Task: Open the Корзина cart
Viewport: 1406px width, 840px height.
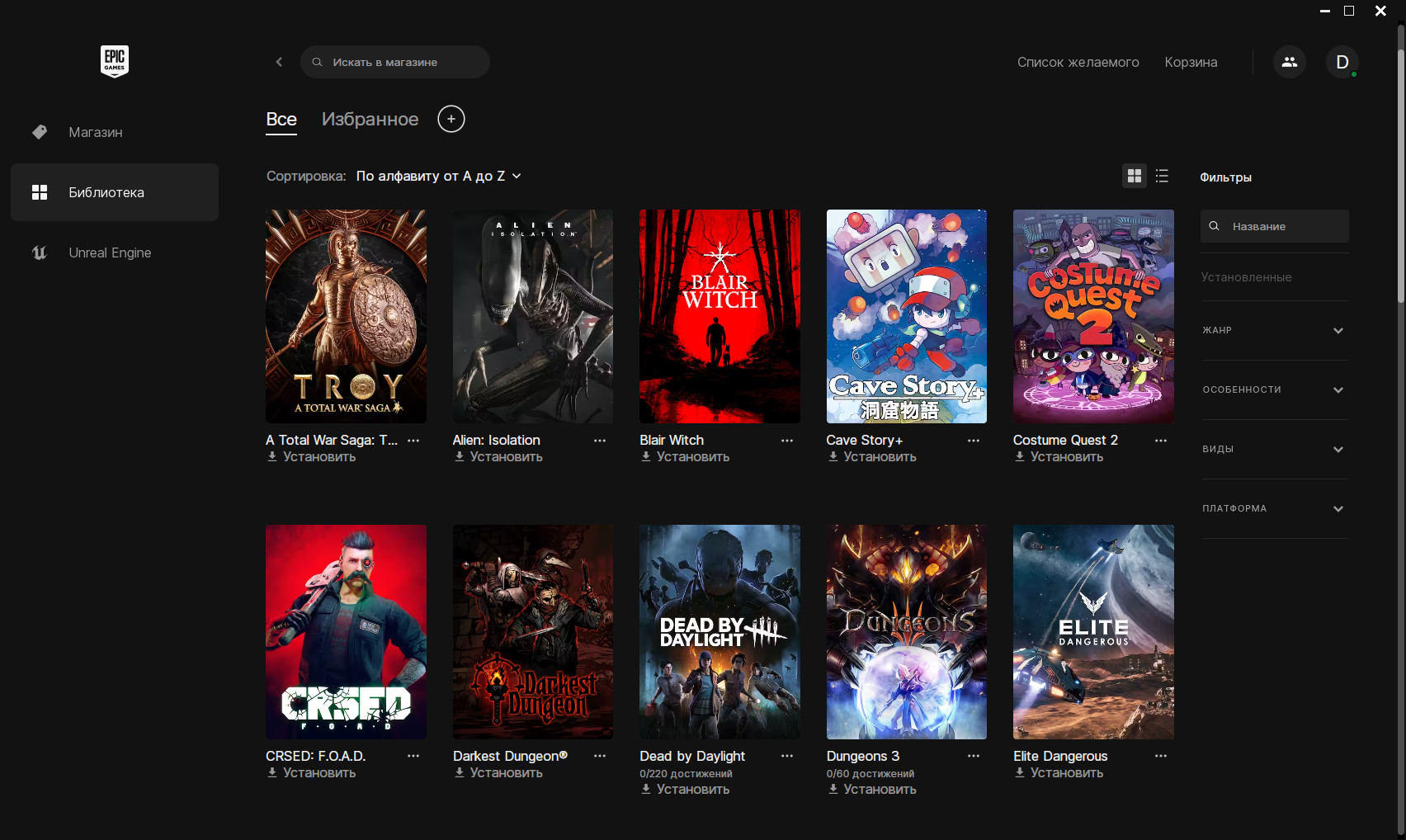Action: coord(1191,62)
